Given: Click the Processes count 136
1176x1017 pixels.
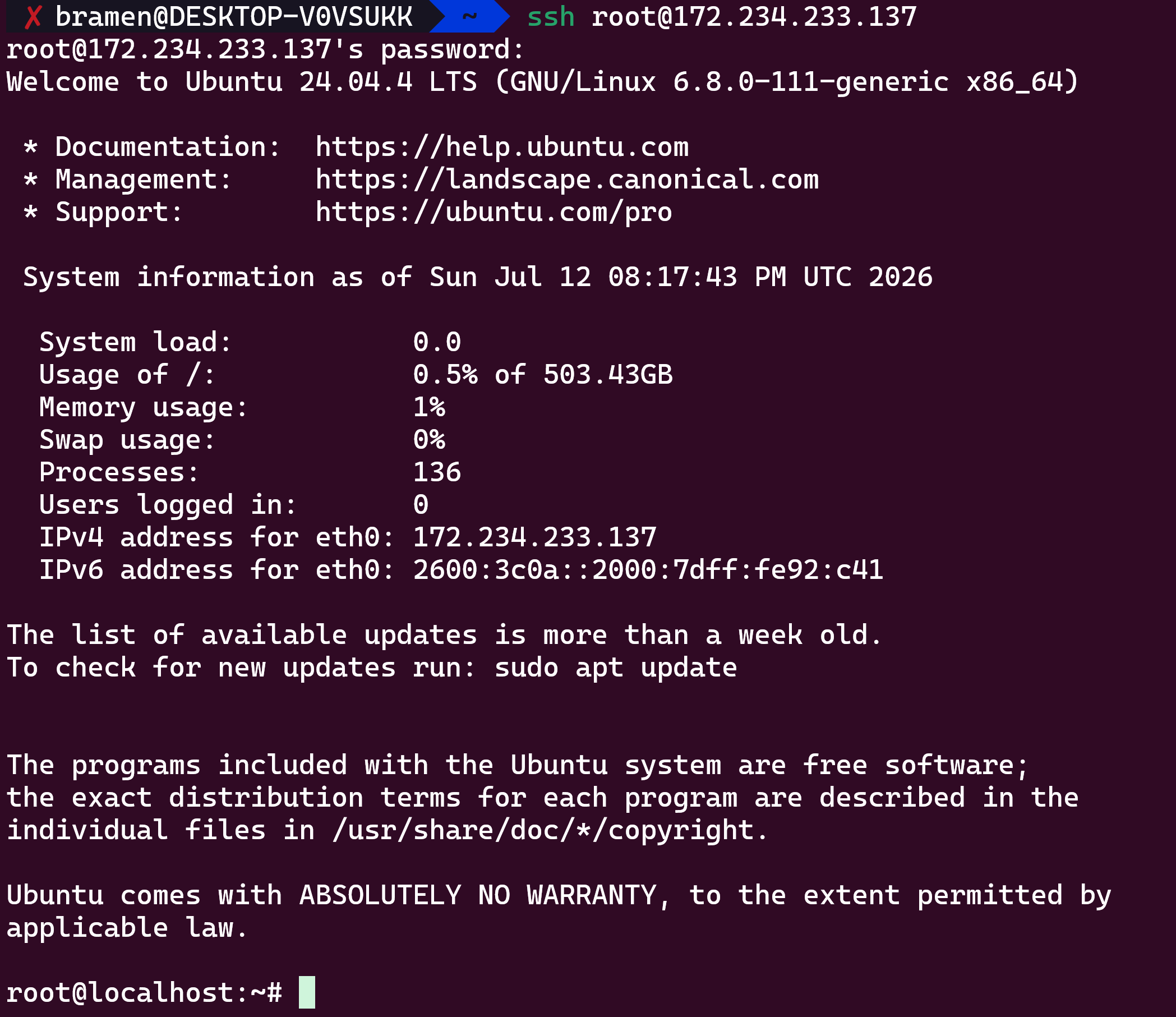Looking at the screenshot, I should tap(437, 472).
